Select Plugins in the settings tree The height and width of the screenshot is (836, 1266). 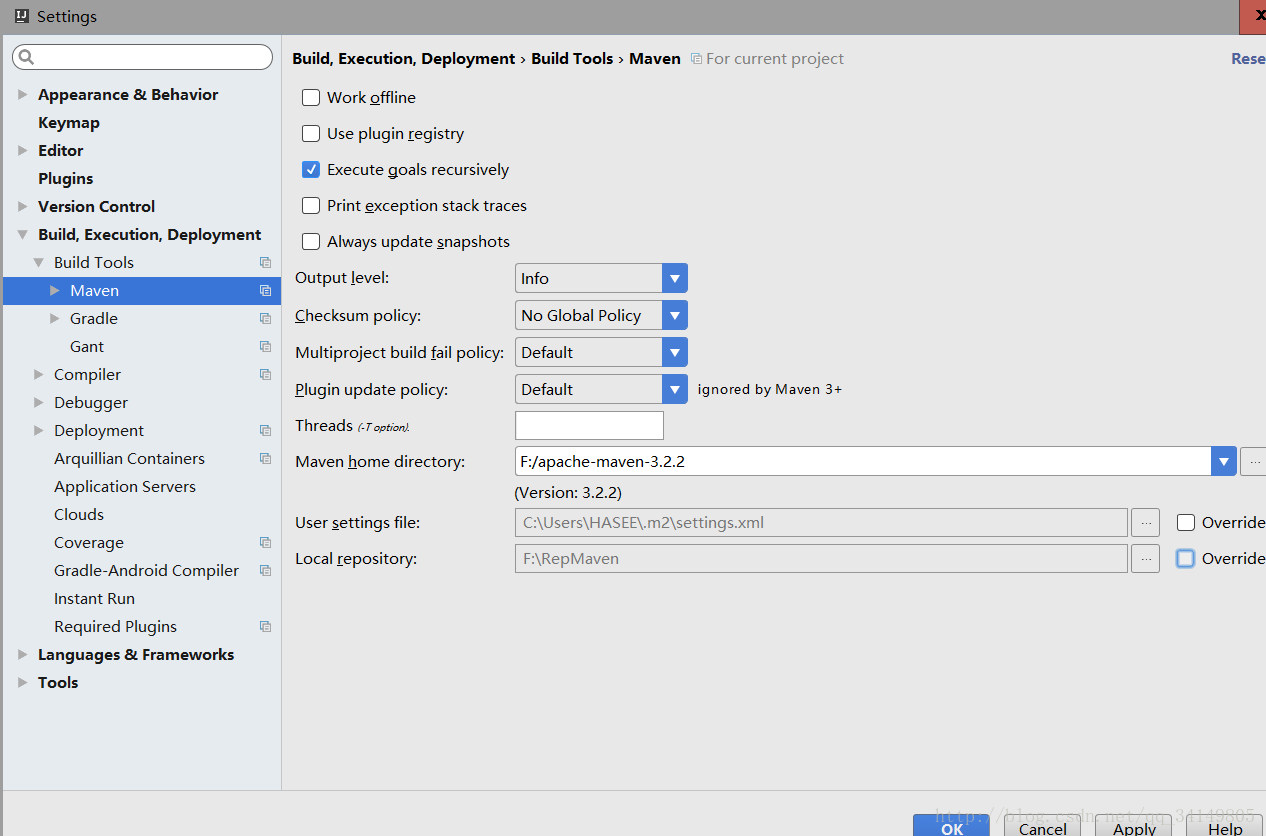coord(66,178)
